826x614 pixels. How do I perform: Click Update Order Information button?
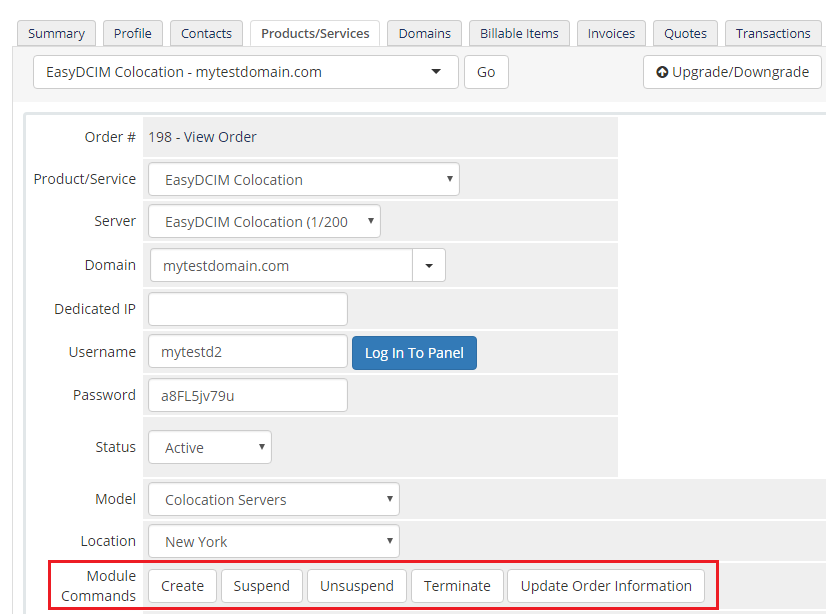click(606, 586)
